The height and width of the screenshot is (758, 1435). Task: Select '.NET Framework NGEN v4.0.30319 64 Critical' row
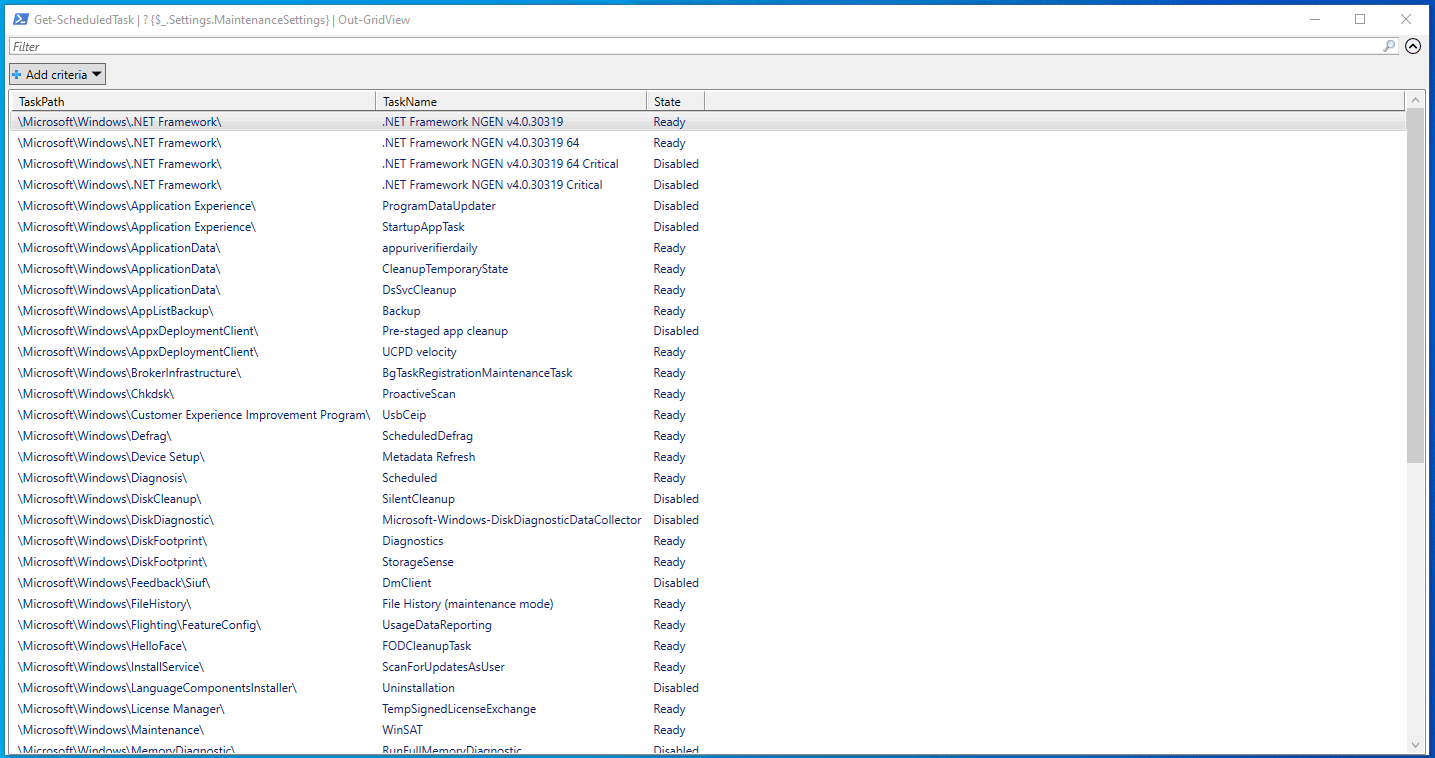click(x=708, y=164)
